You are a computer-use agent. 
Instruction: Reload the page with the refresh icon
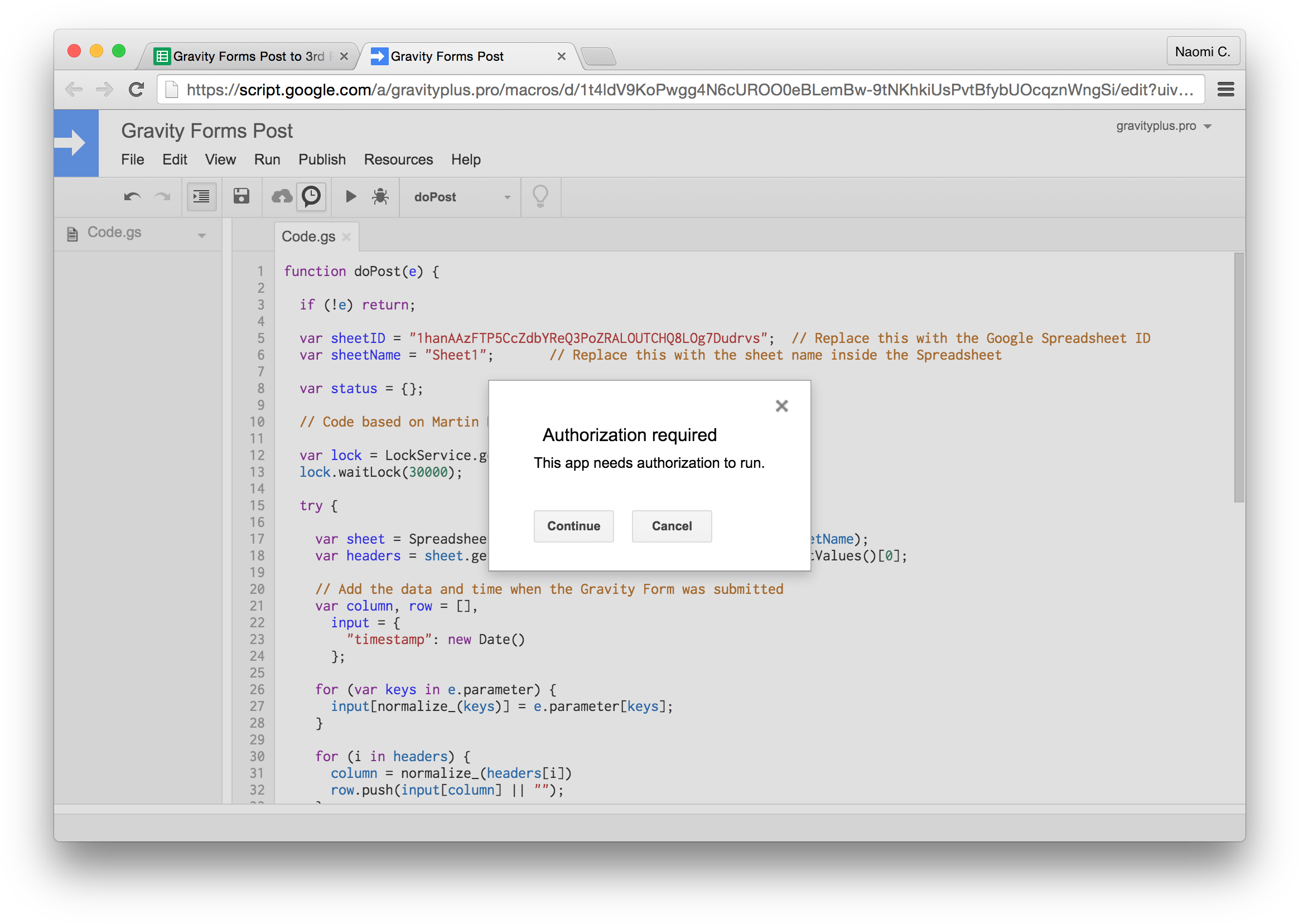(136, 89)
